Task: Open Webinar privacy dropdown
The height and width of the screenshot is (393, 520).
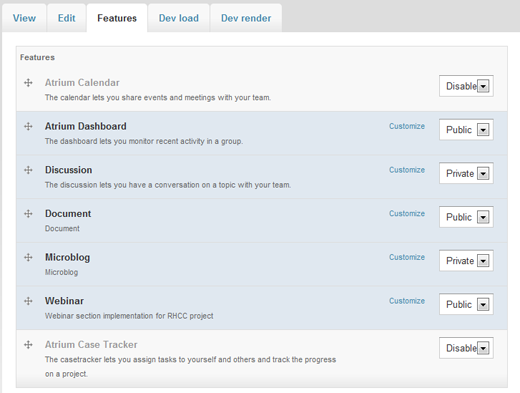Action: 466,304
